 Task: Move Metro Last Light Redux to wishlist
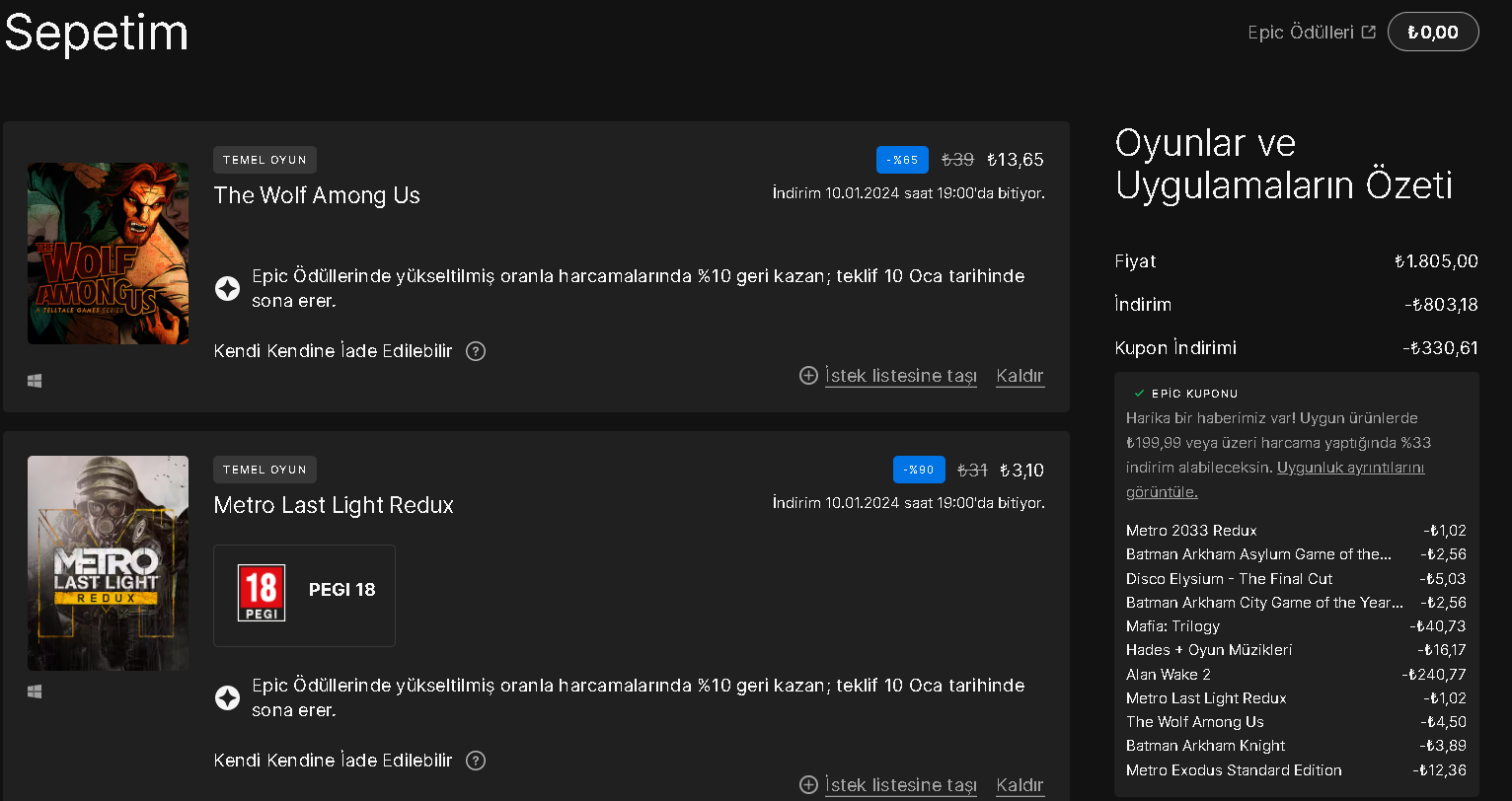[901, 785]
